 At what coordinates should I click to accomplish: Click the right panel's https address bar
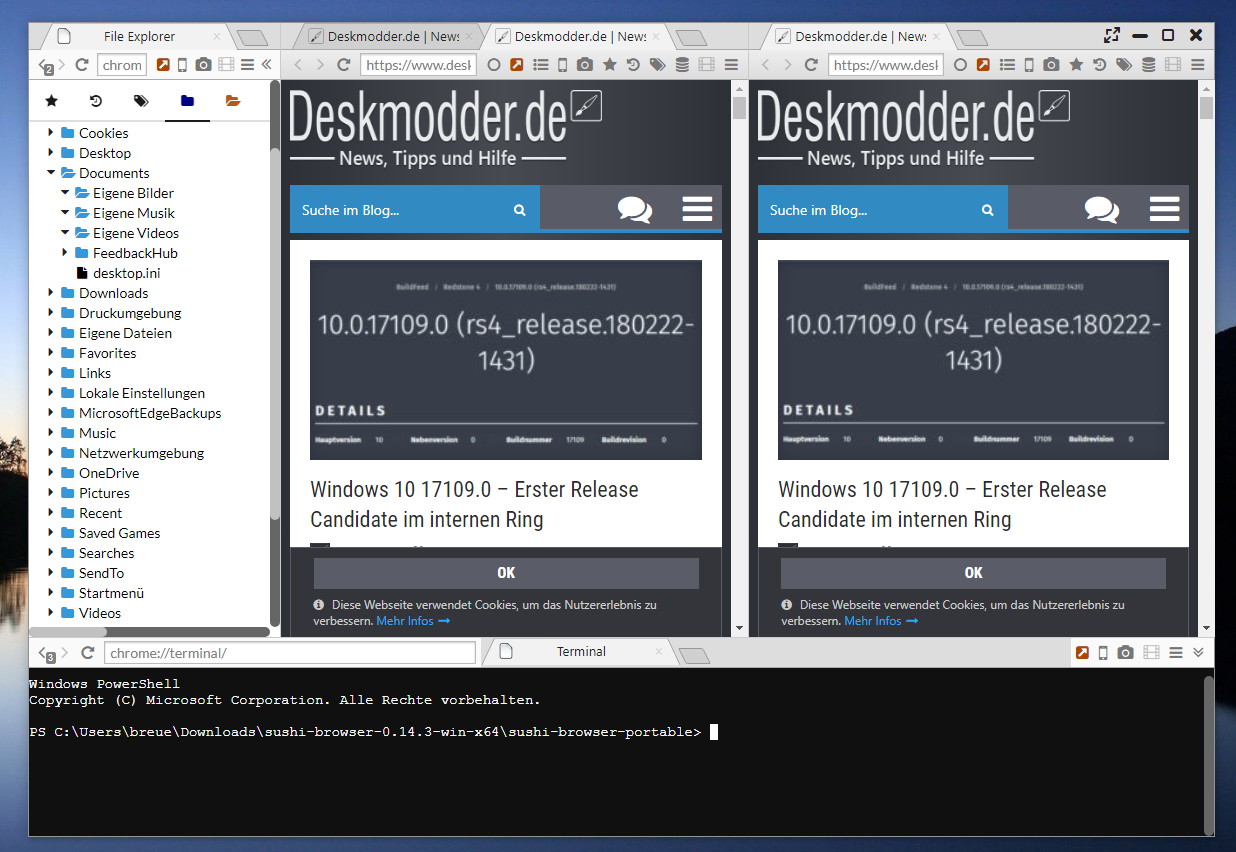886,65
